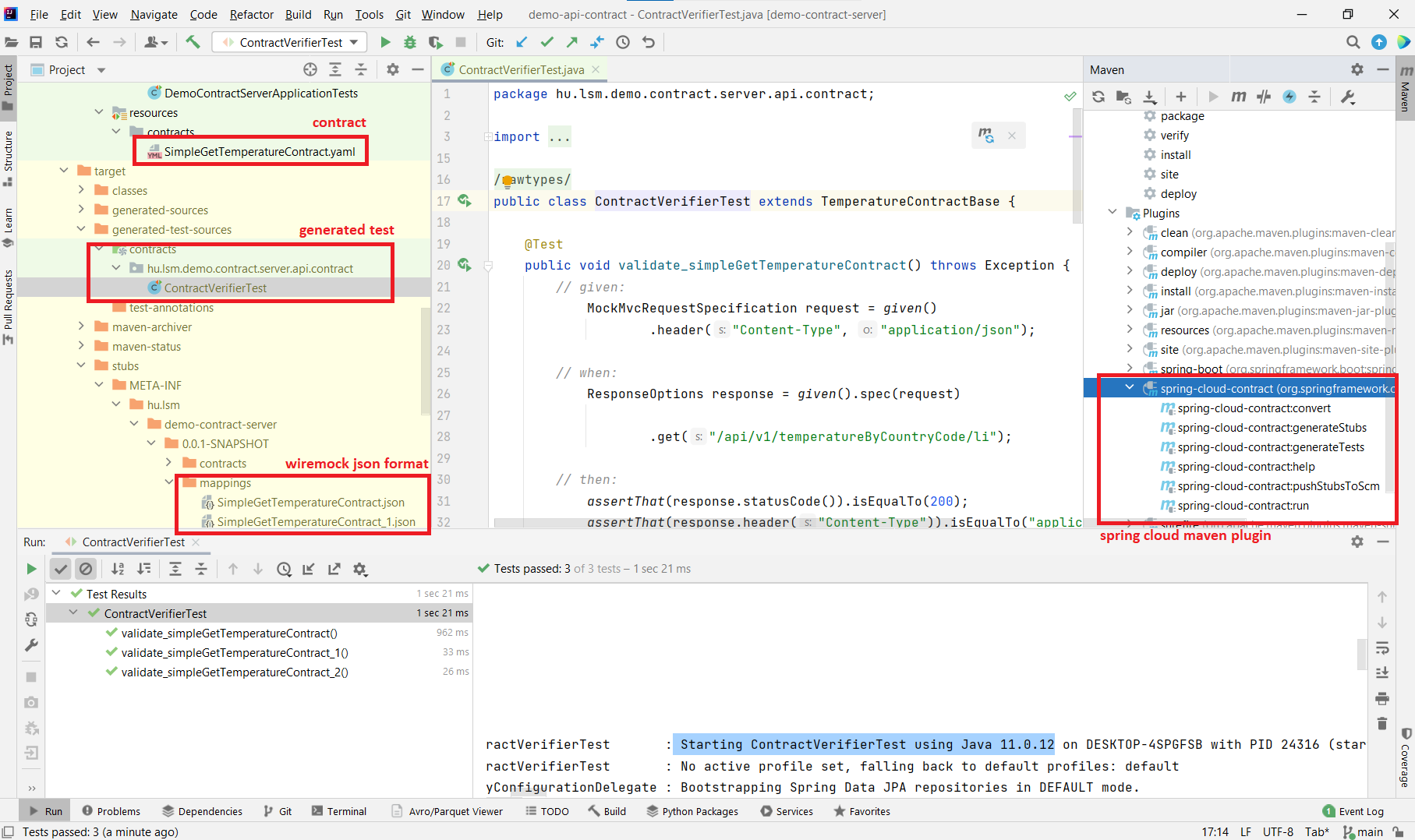Image resolution: width=1415 pixels, height=840 pixels.
Task: Execute Maven goal with m icon
Action: pyautogui.click(x=1238, y=97)
